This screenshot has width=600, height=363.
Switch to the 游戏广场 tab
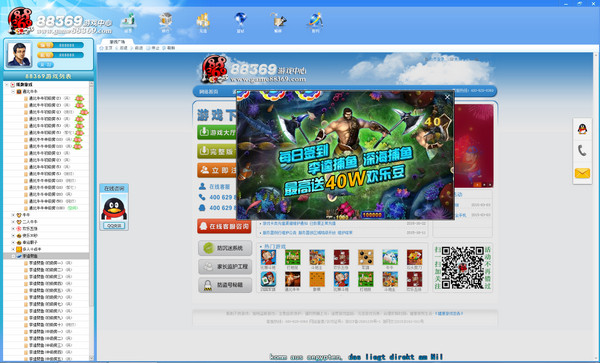point(117,41)
